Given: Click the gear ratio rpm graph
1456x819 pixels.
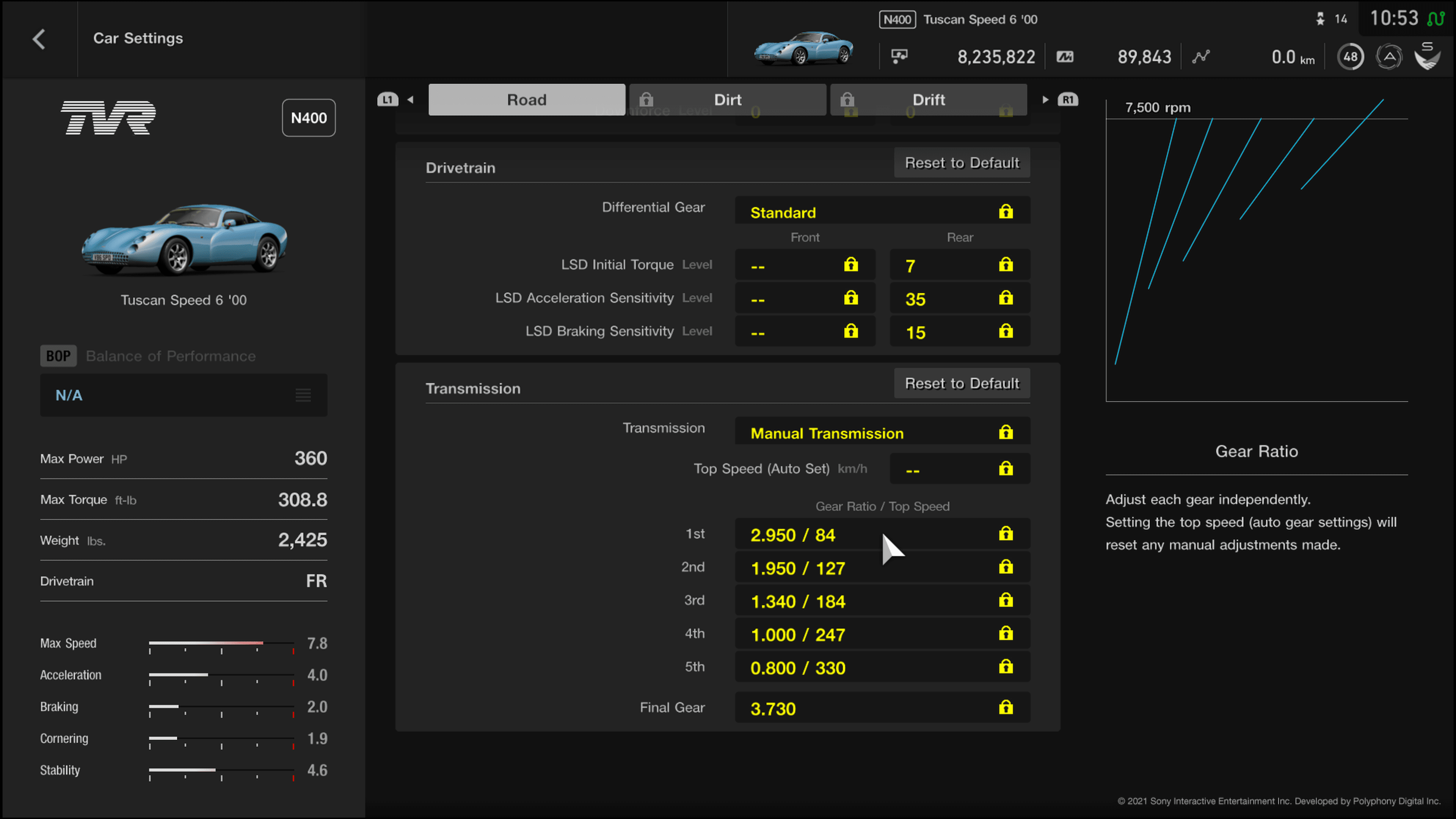Looking at the screenshot, I should click(1257, 250).
